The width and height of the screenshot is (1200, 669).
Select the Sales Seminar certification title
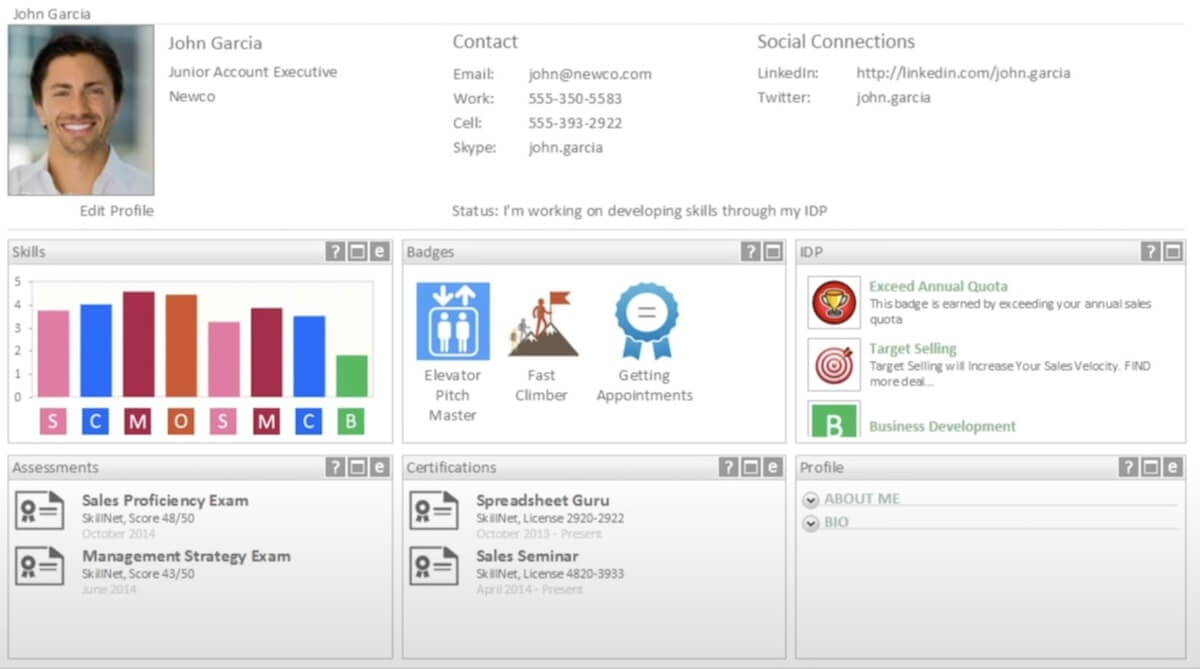[527, 556]
